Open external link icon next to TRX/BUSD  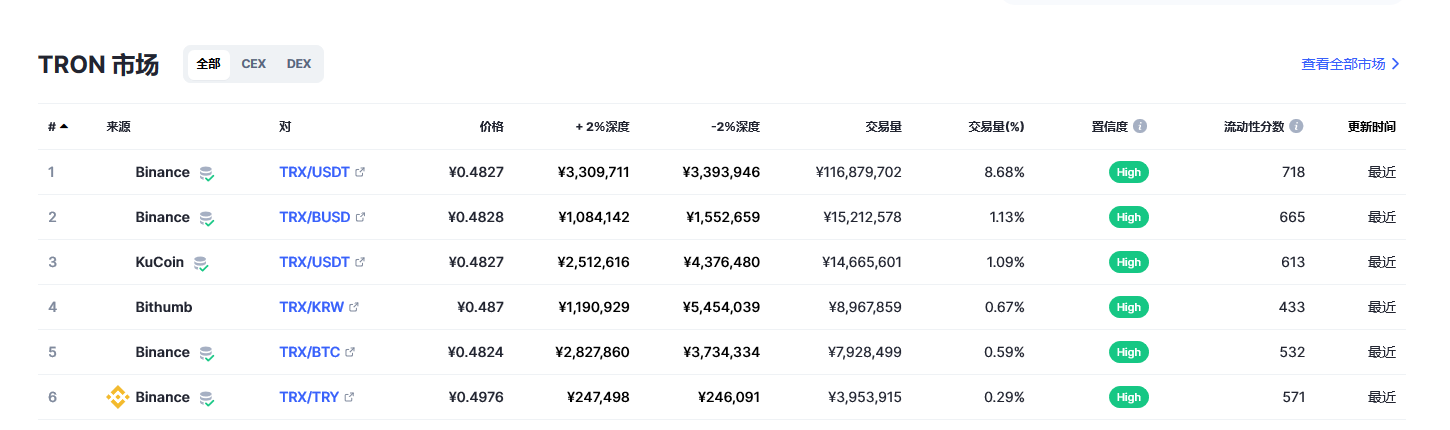click(x=360, y=217)
